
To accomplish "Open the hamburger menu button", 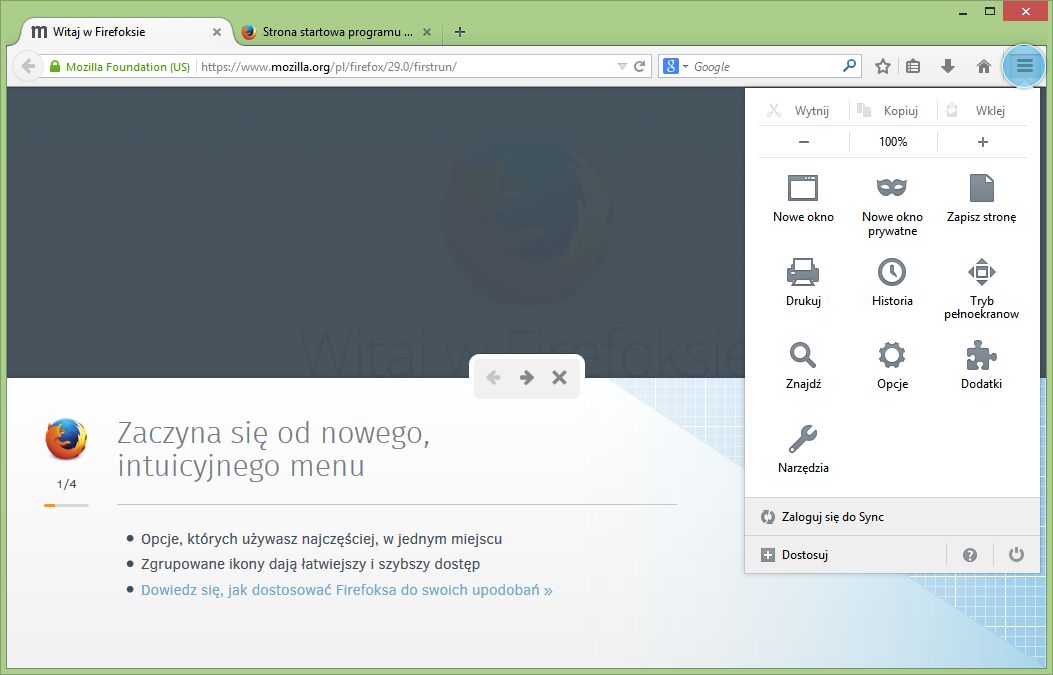I will click(1024, 66).
